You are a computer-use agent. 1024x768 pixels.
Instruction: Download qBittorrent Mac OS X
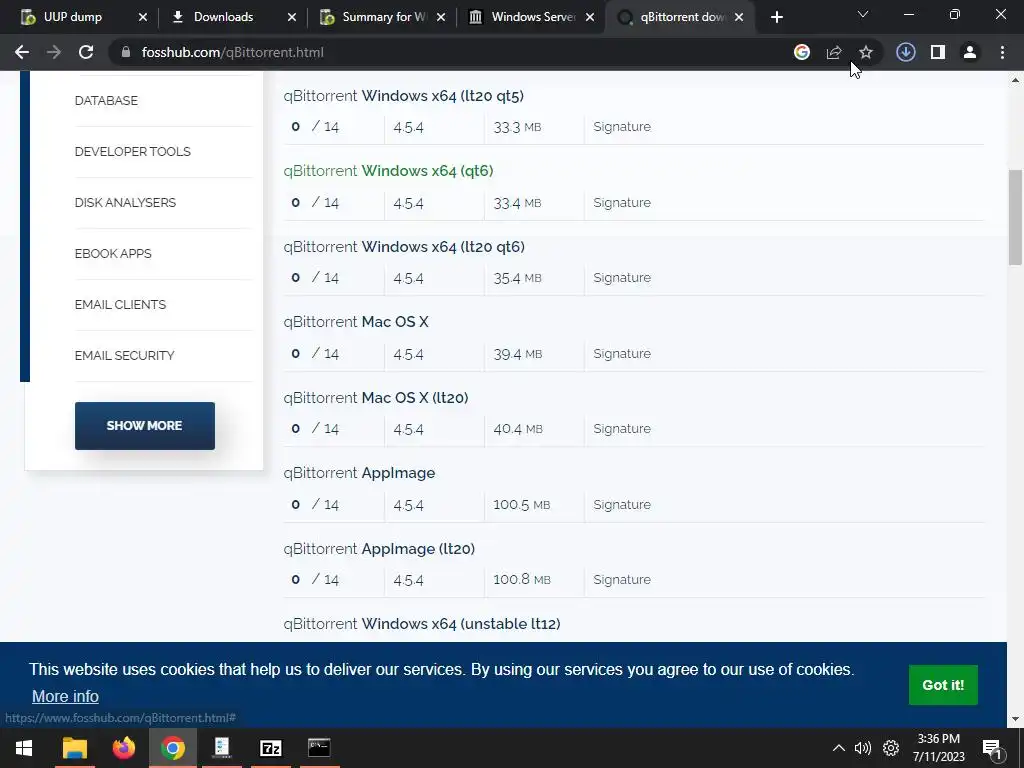356,322
